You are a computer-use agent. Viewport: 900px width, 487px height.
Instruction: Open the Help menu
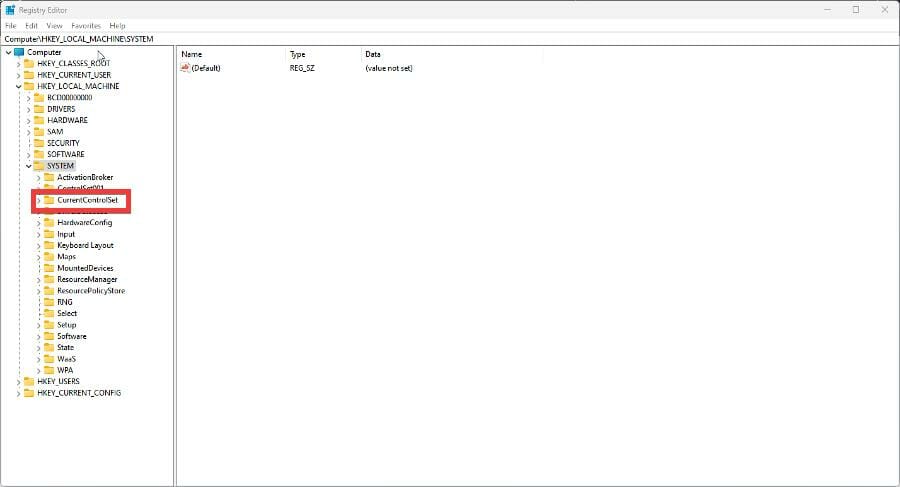[x=117, y=26]
